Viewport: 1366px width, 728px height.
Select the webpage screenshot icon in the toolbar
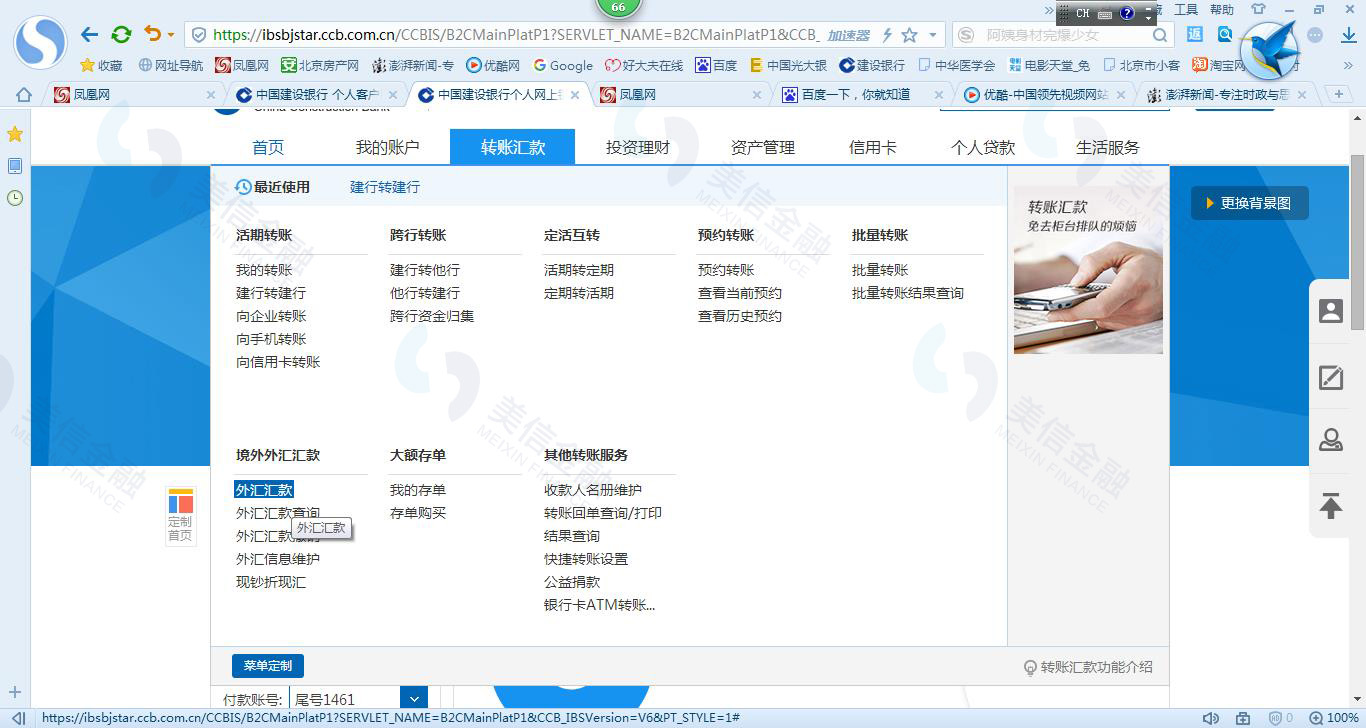pyautogui.click(x=1226, y=33)
